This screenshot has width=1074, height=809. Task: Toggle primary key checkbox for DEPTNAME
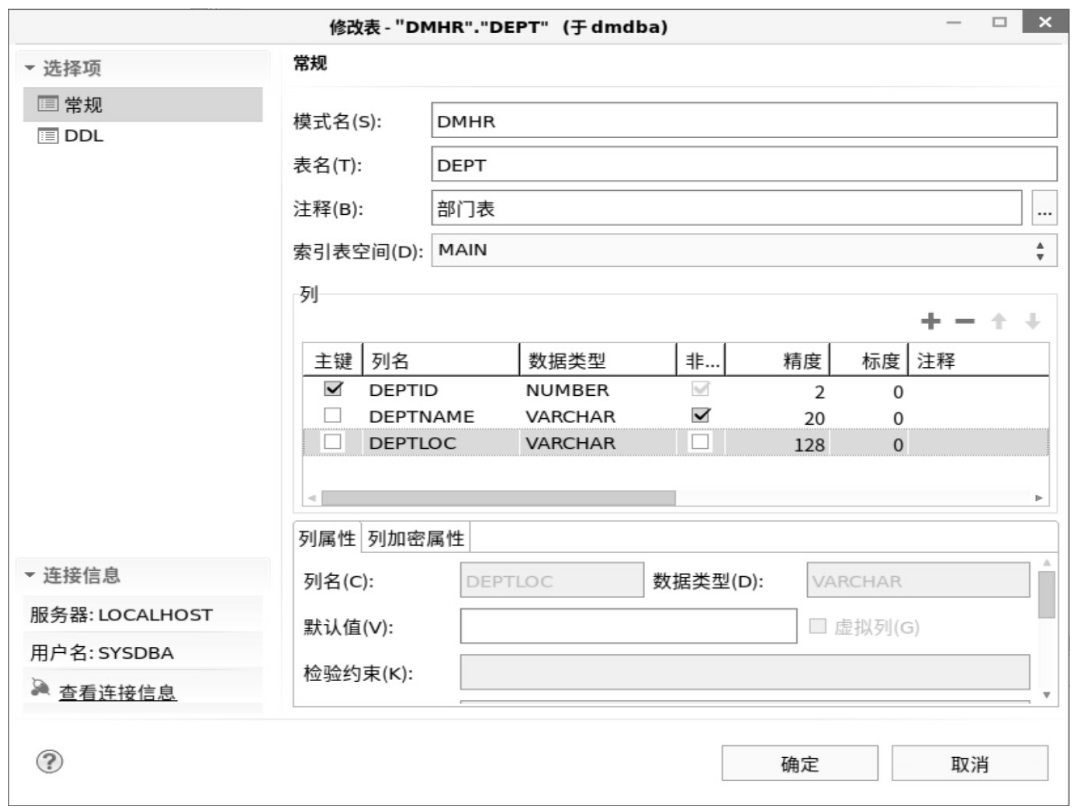tap(332, 416)
